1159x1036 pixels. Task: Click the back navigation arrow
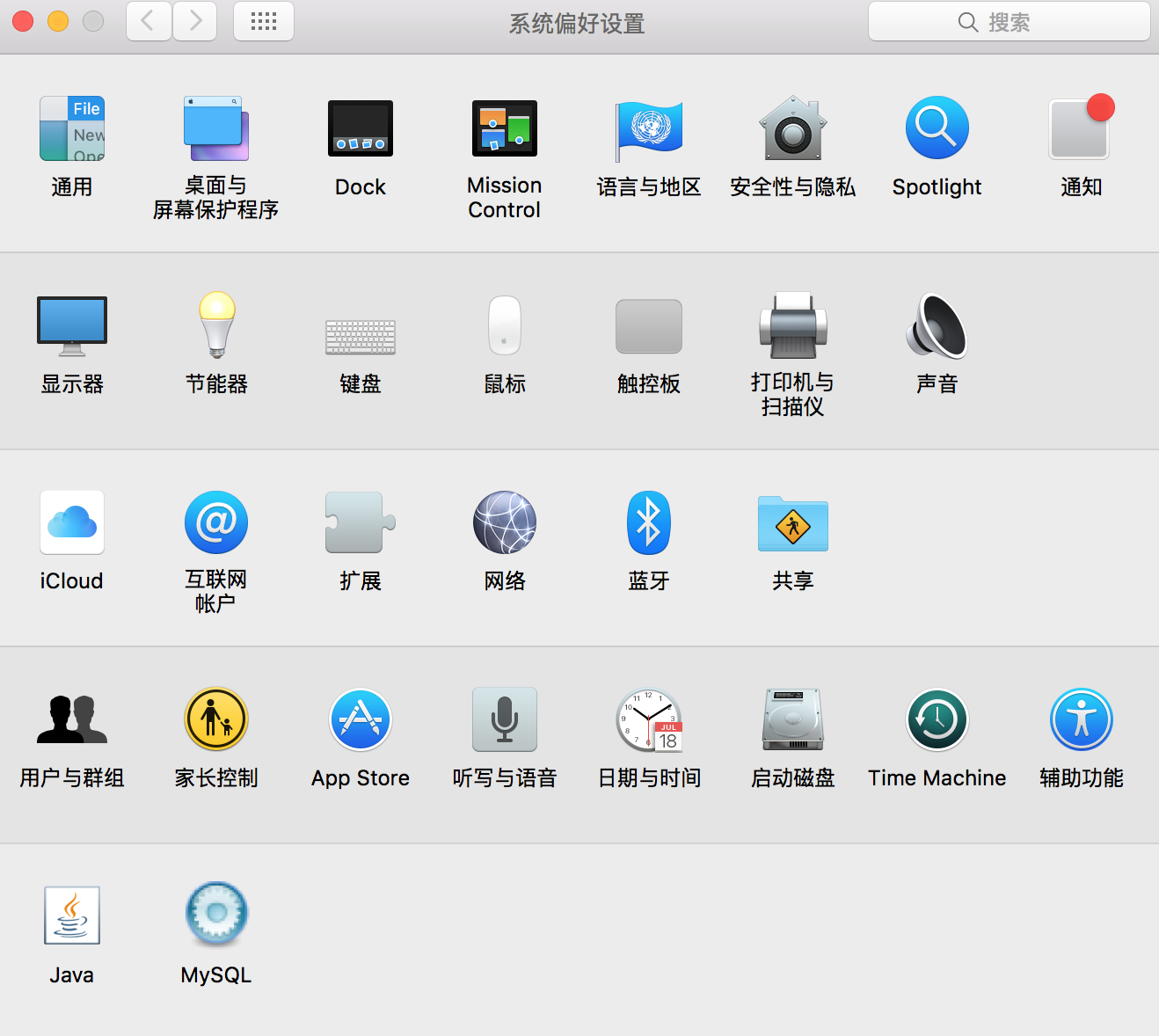point(149,21)
